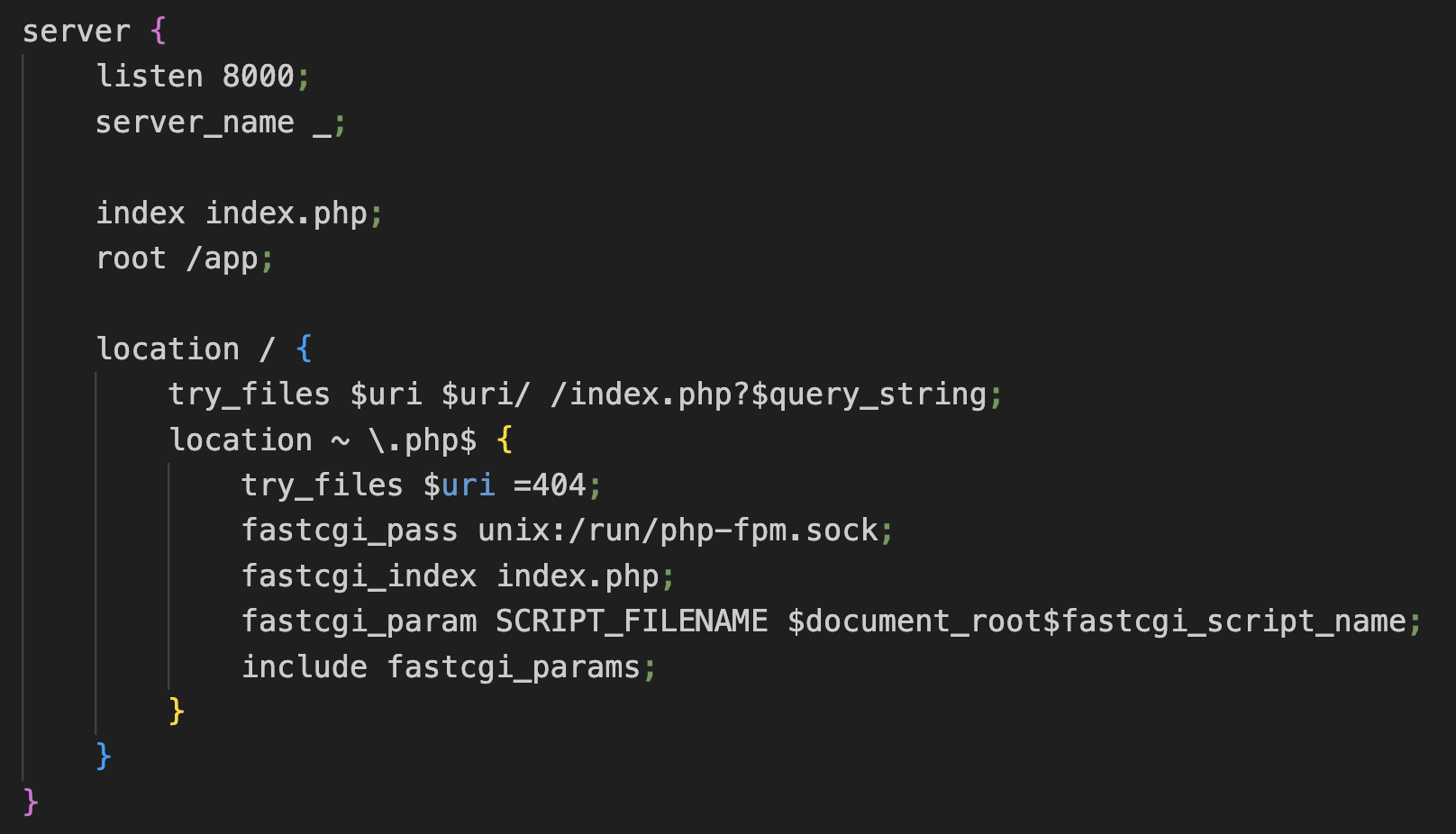
Task: Click the 'server' keyword on the first line
Action: click(77, 32)
